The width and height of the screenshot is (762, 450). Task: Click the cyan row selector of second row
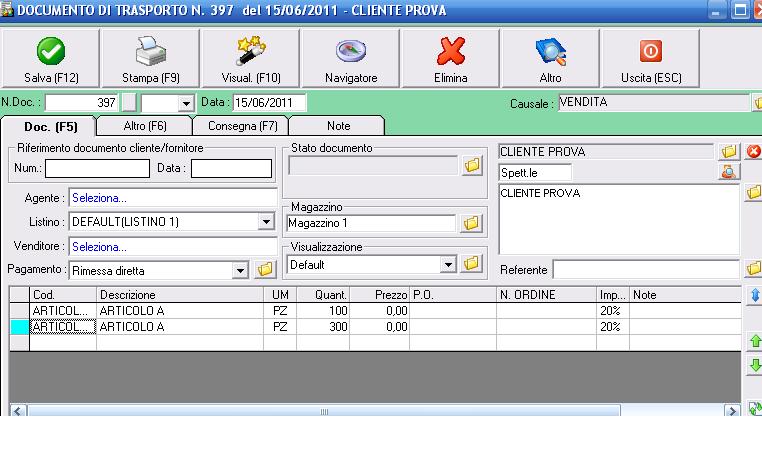[19, 327]
